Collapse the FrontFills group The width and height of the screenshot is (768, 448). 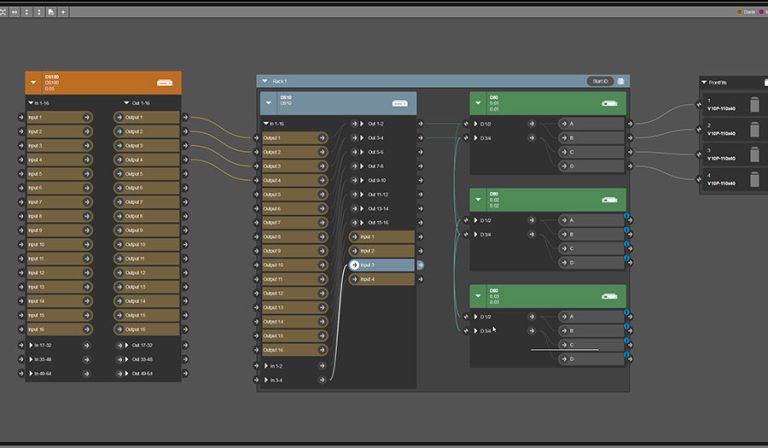click(704, 83)
